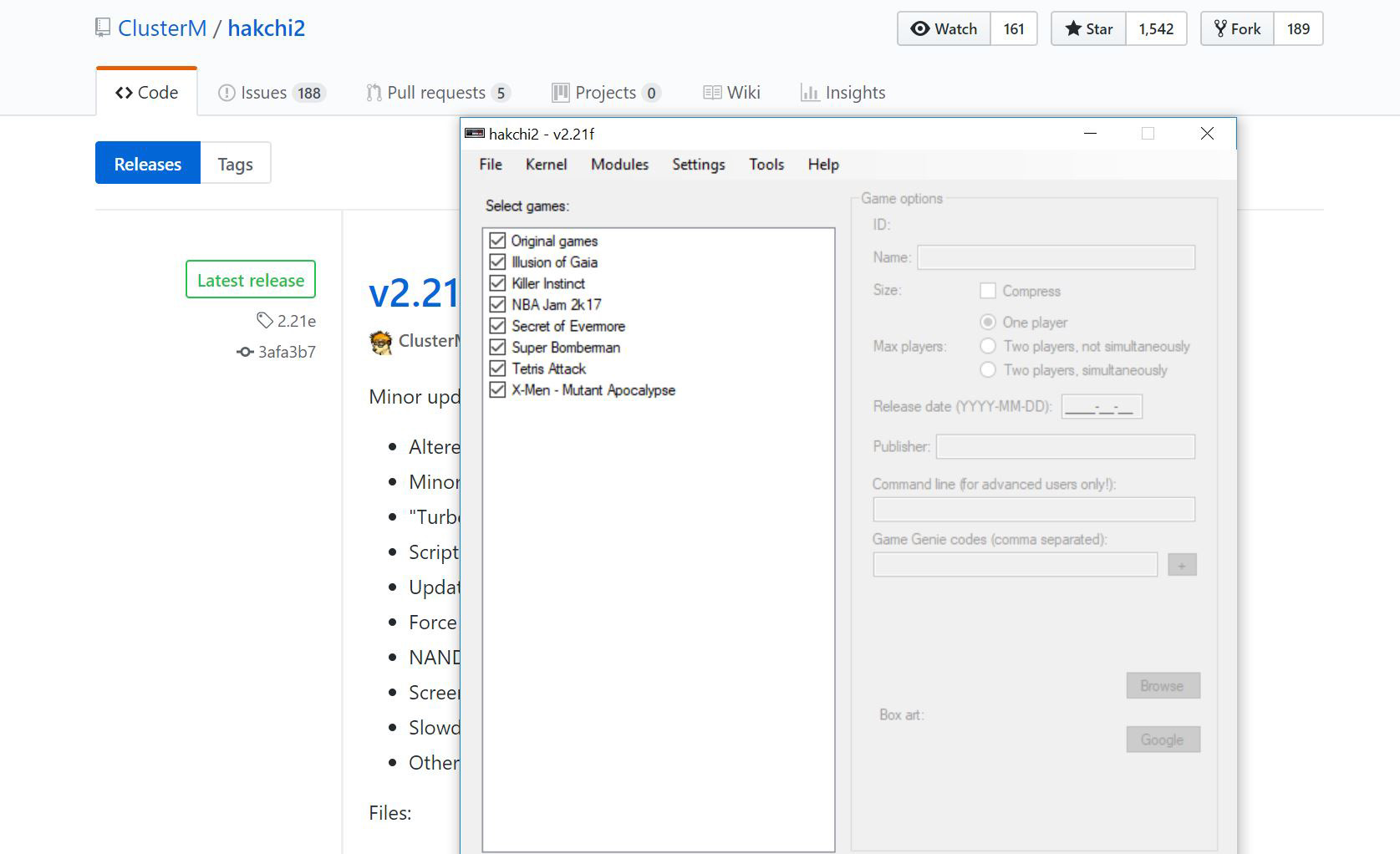Click the repository book icon beside ClusterM

[103, 28]
